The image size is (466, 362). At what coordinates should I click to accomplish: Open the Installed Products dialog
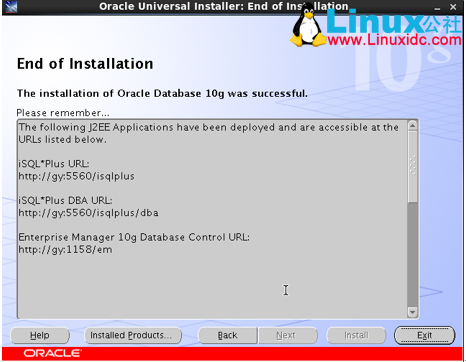(133, 335)
